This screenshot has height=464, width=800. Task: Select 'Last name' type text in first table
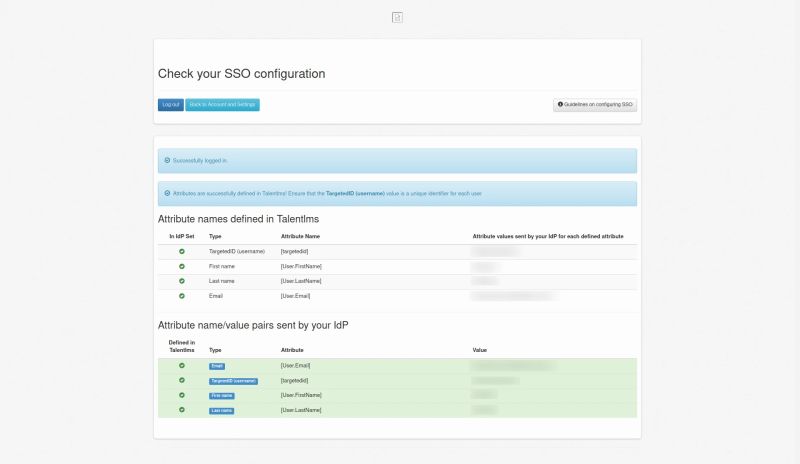pos(221,281)
